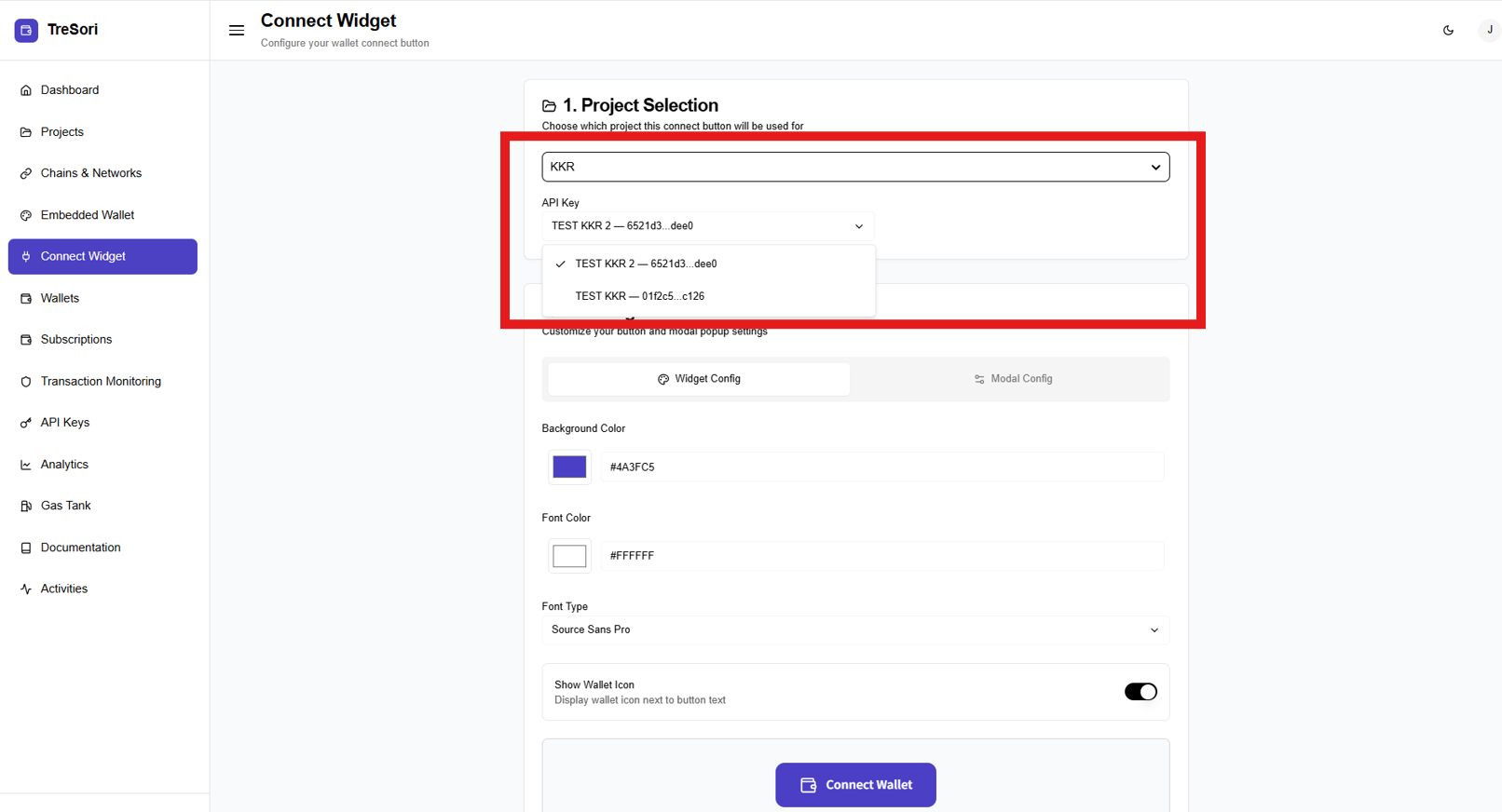
Task: Go to Documentation page in sidebar
Action: (x=80, y=548)
